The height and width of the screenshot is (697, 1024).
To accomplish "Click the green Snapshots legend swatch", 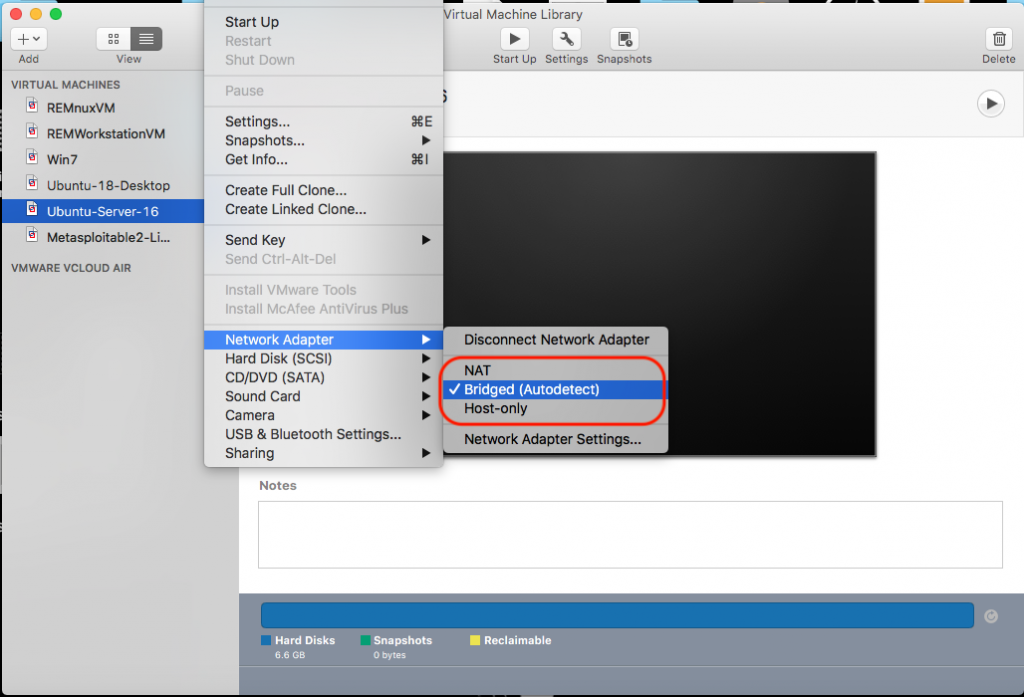I will coord(365,640).
